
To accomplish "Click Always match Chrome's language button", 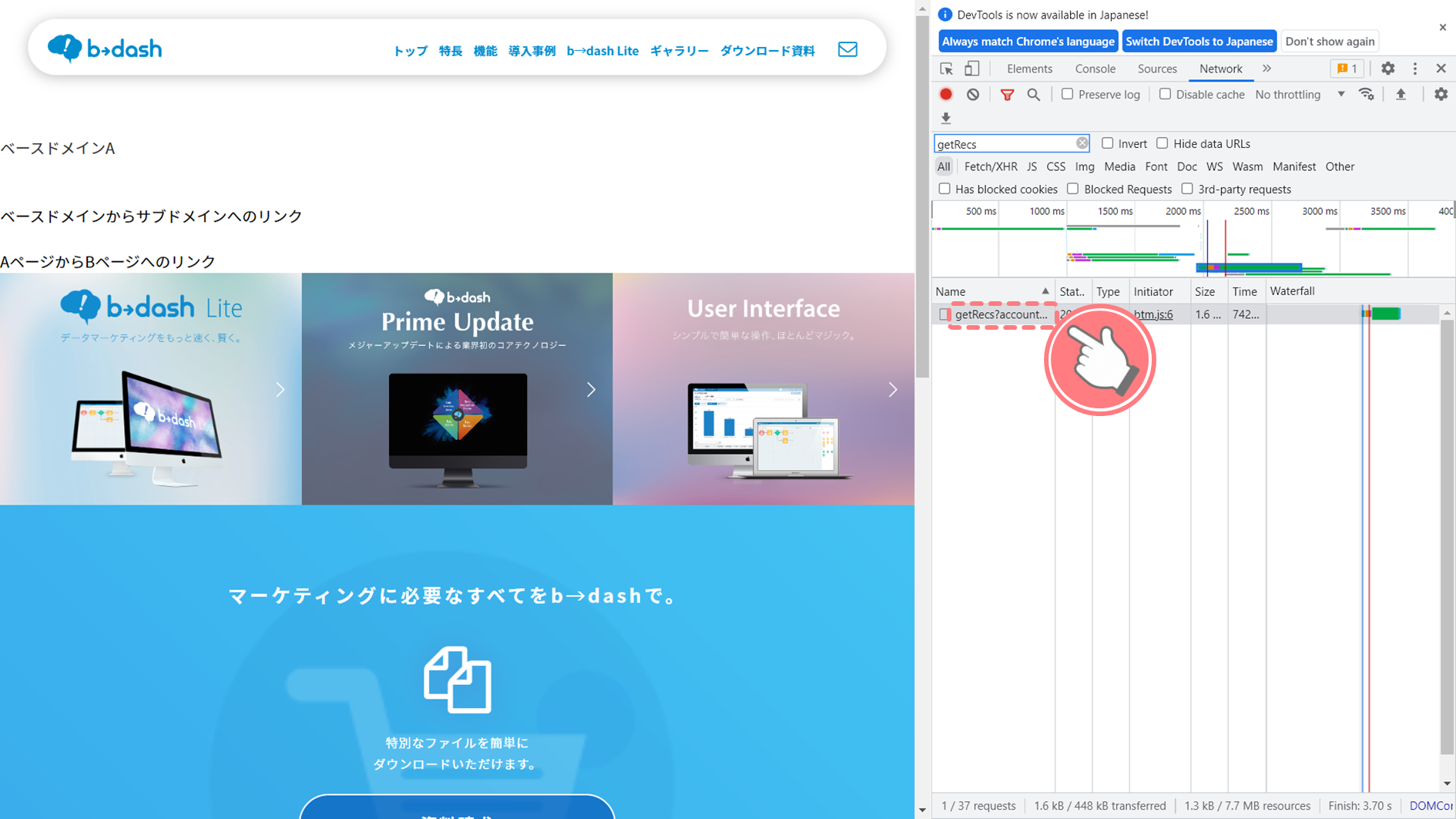I will click(1028, 42).
